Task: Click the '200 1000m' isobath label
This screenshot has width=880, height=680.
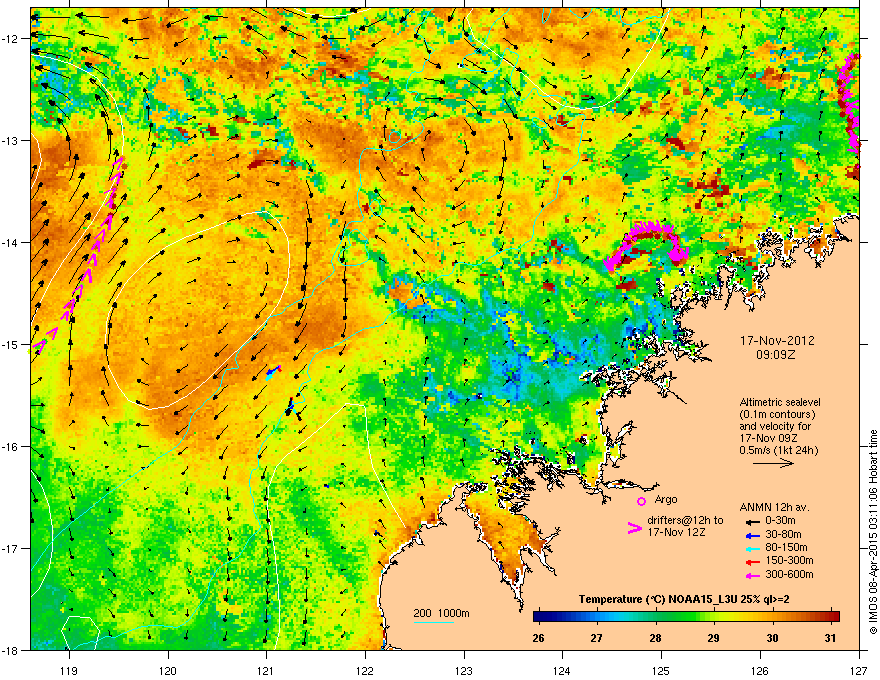Action: click(441, 613)
